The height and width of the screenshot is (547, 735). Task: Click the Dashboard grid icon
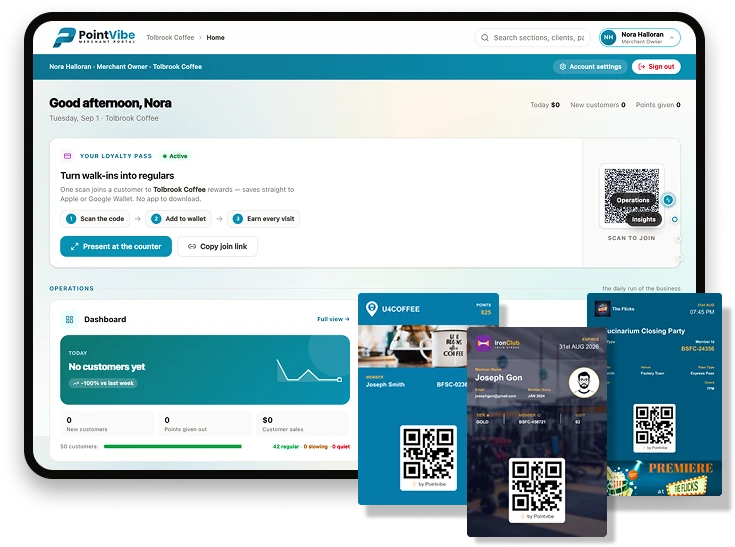[69, 319]
